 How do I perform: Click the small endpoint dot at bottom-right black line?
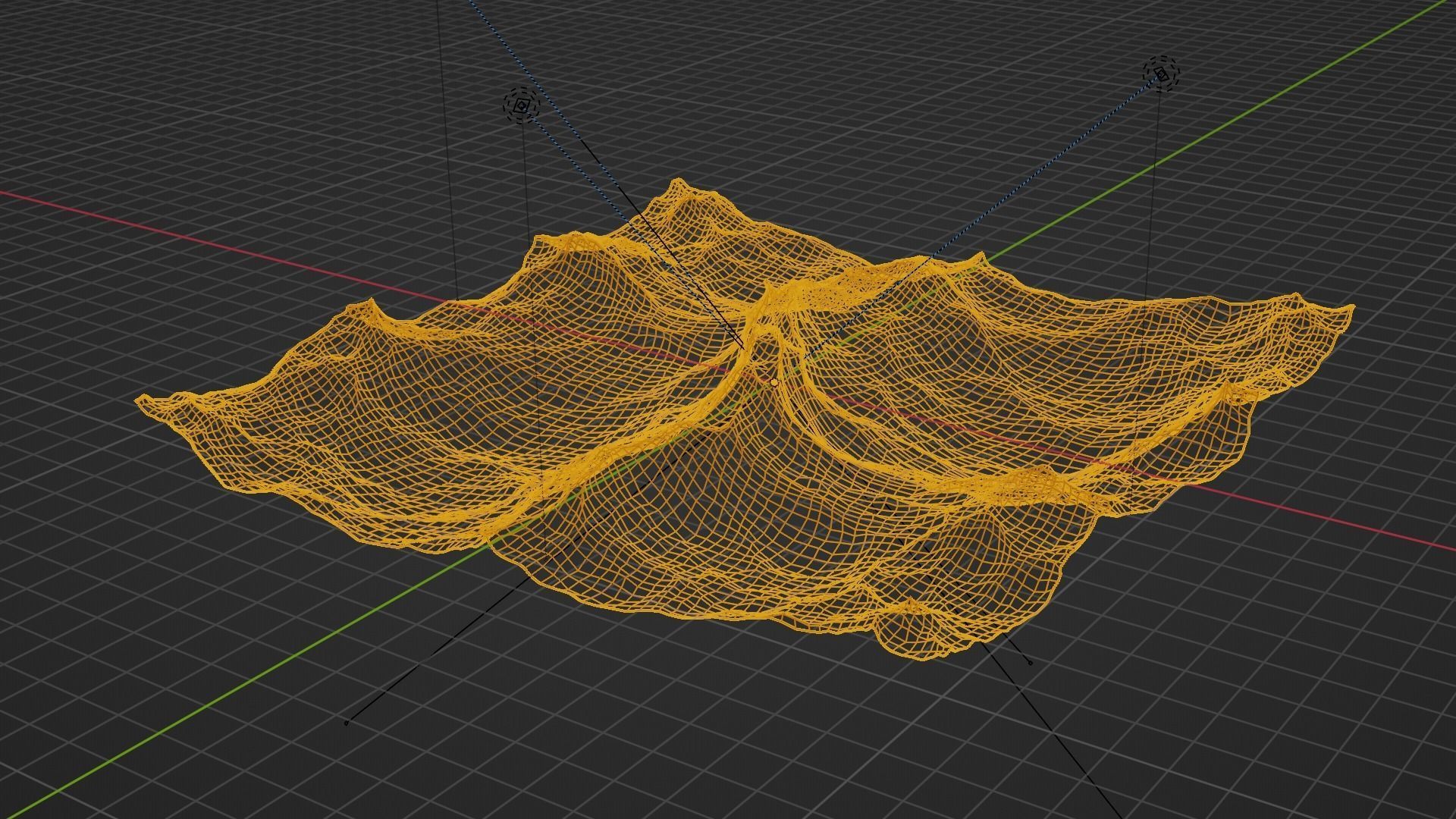click(x=1029, y=663)
